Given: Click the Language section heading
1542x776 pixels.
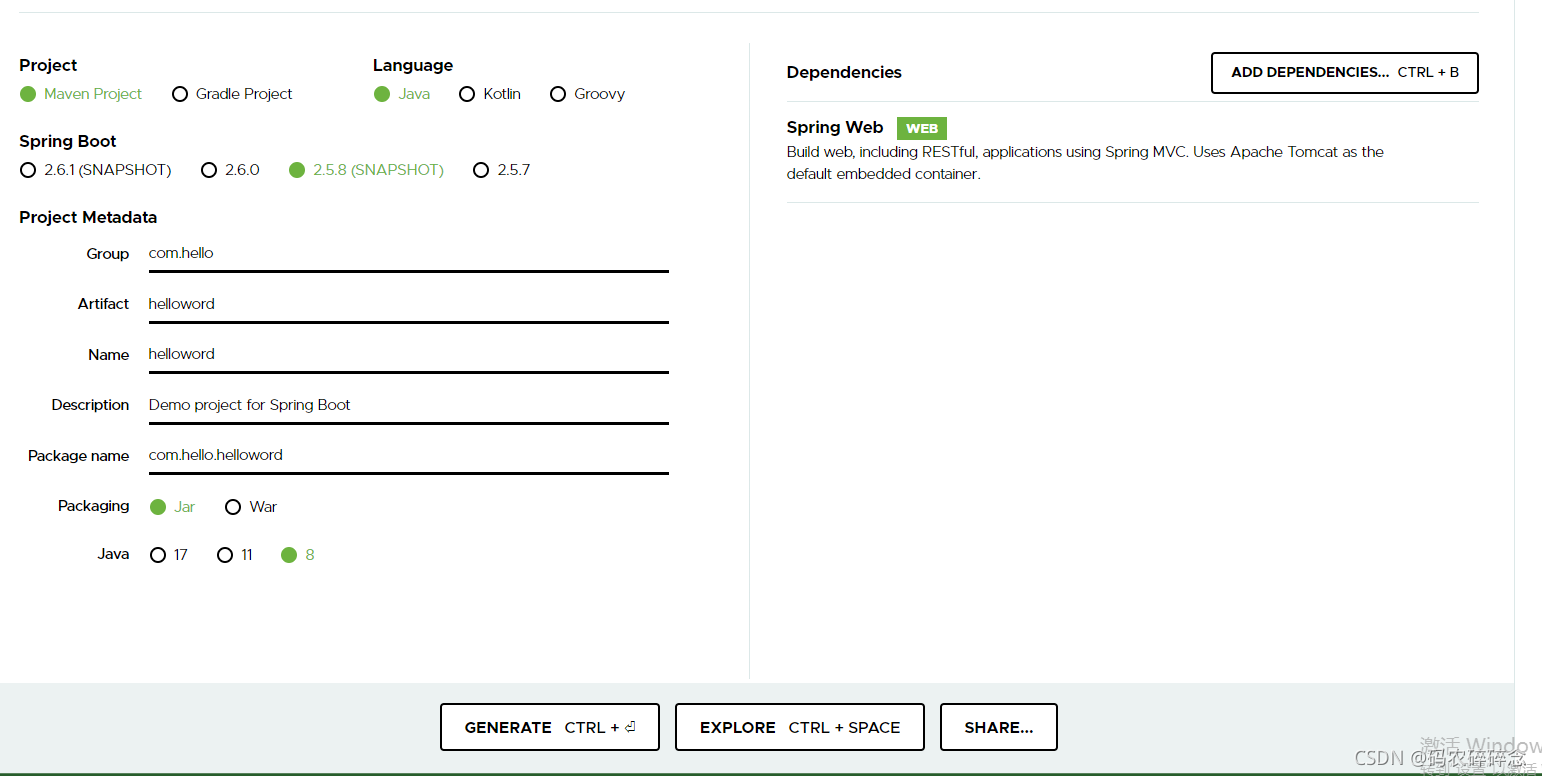Looking at the screenshot, I should point(413,65).
